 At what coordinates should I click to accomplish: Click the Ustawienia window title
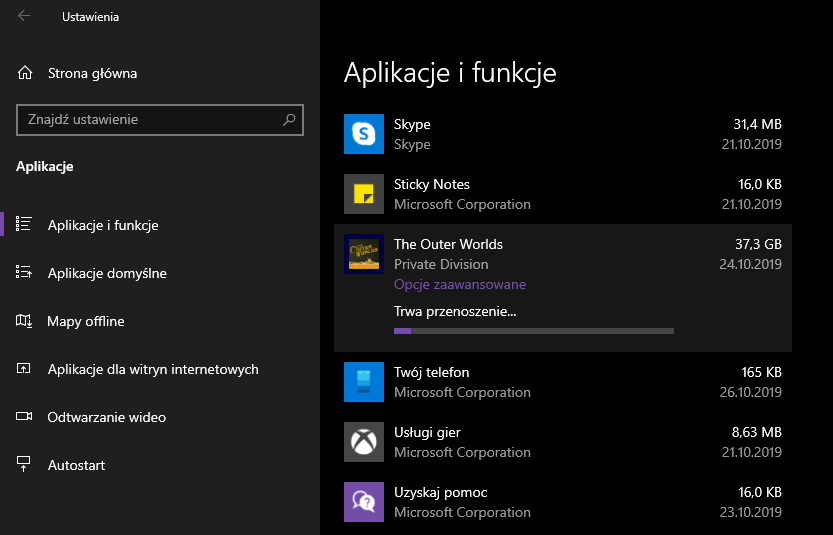90,17
